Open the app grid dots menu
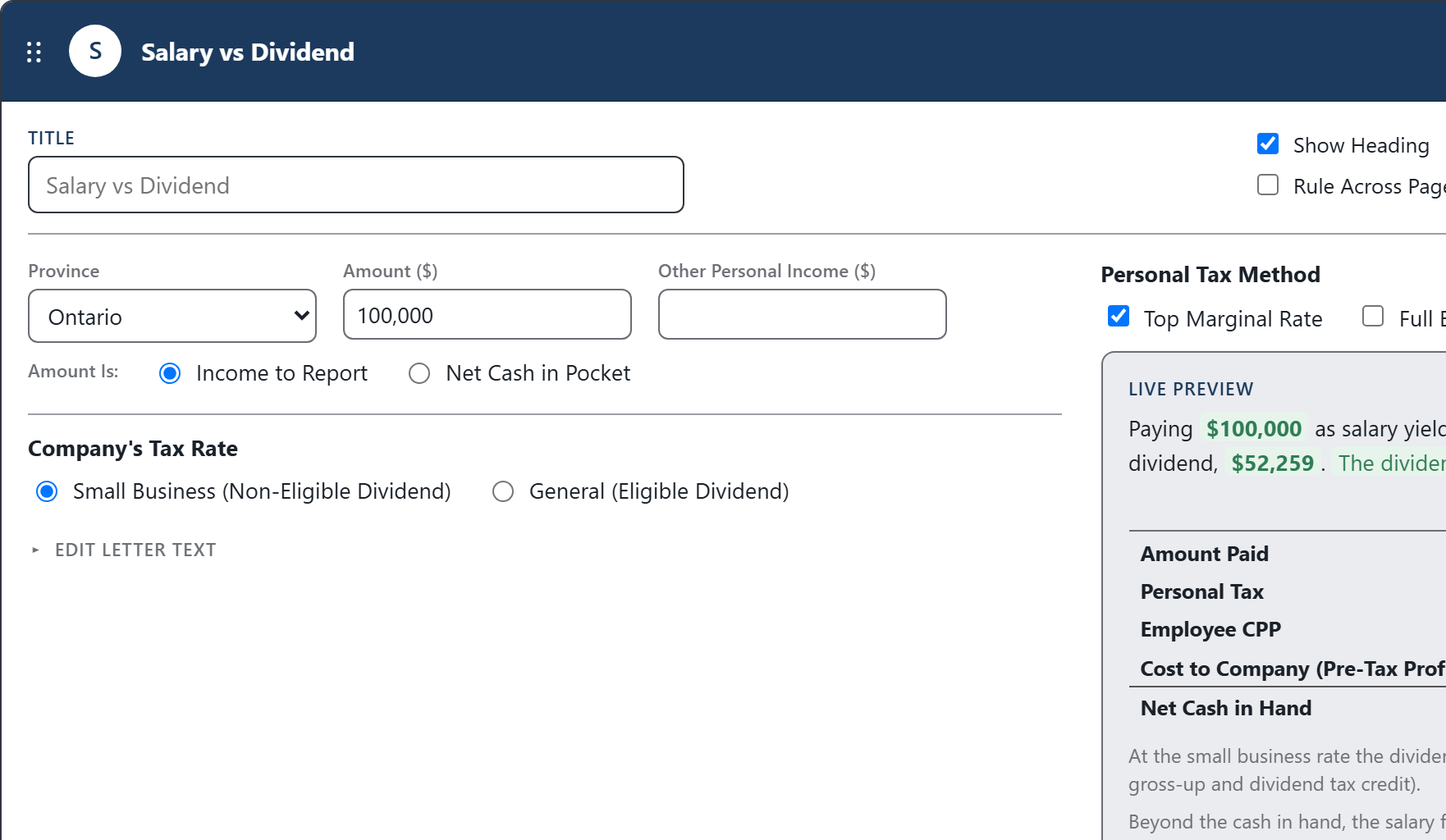1446x840 pixels. coord(34,52)
